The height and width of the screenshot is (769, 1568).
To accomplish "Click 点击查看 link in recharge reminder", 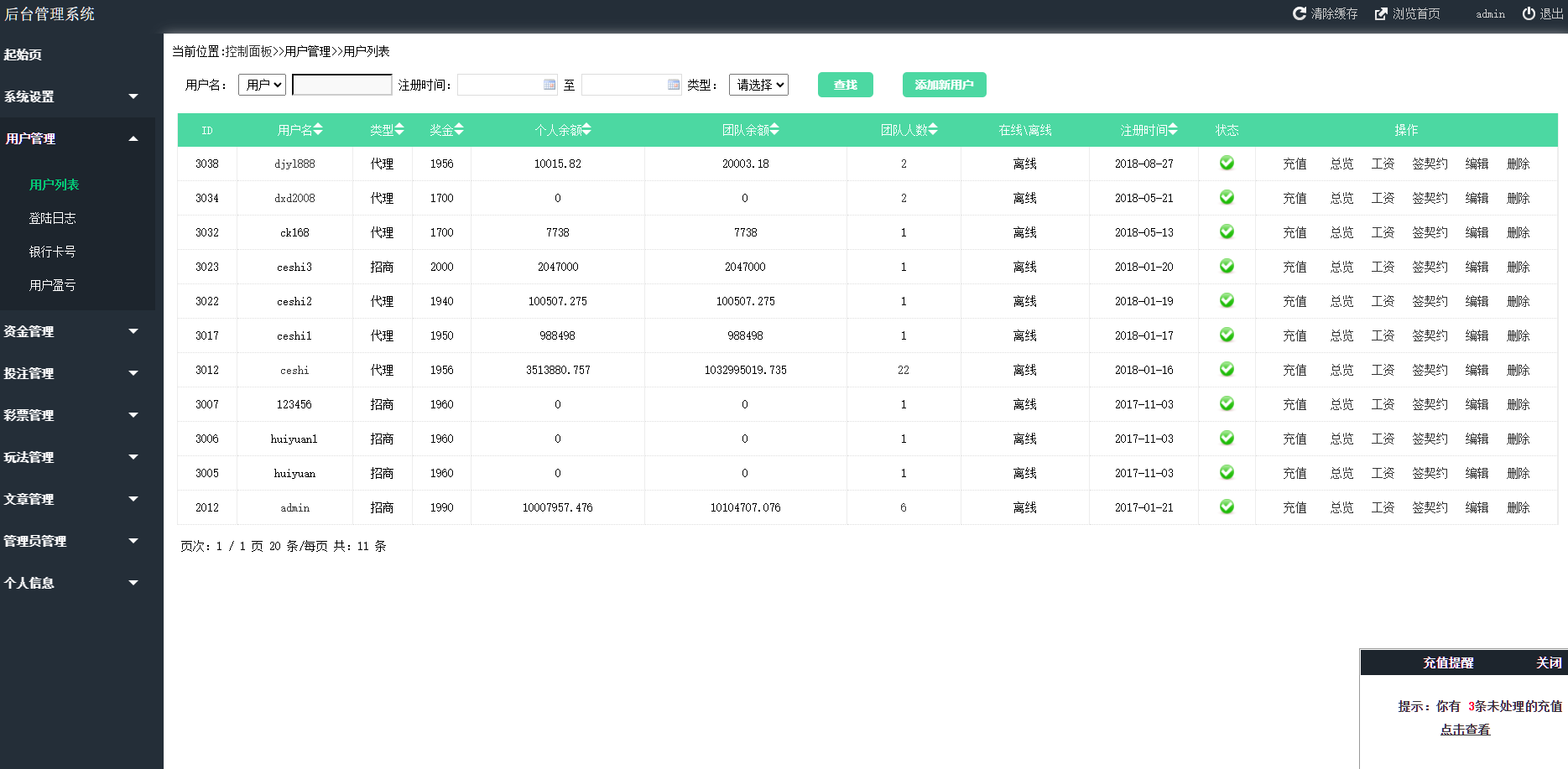I will click(x=1465, y=730).
